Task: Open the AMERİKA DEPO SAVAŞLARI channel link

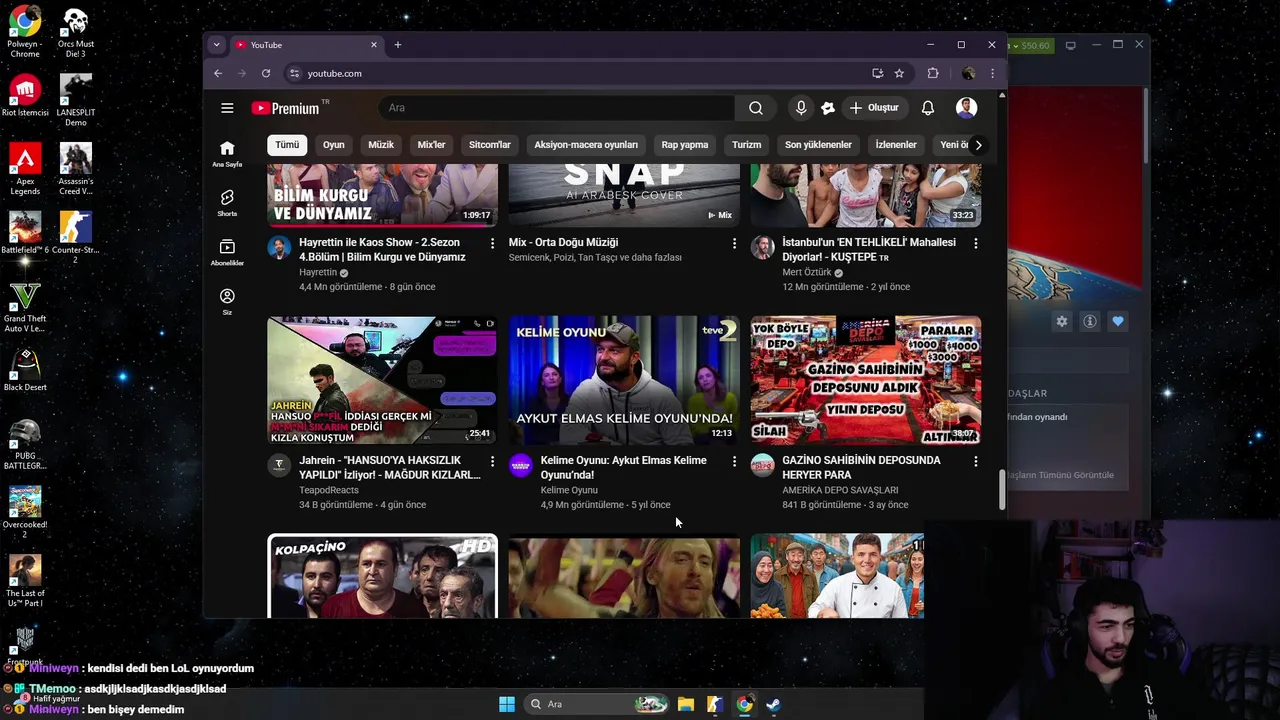Action: (x=840, y=490)
